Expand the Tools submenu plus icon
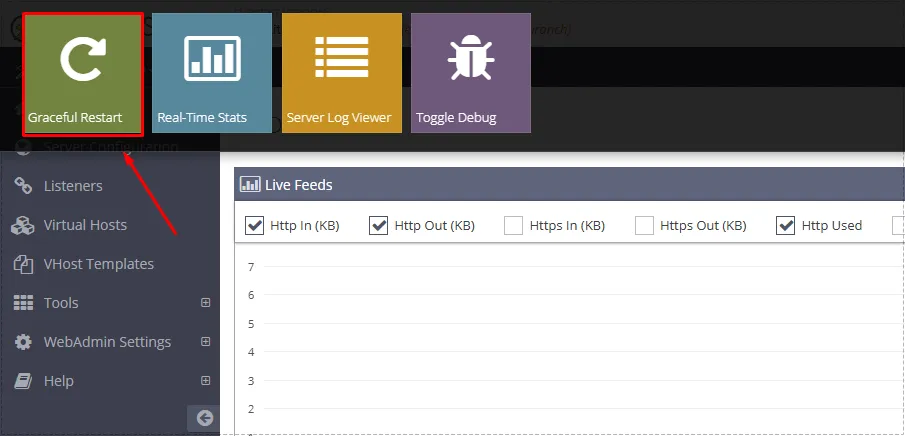Viewport: 905px width, 436px height. tap(205, 303)
